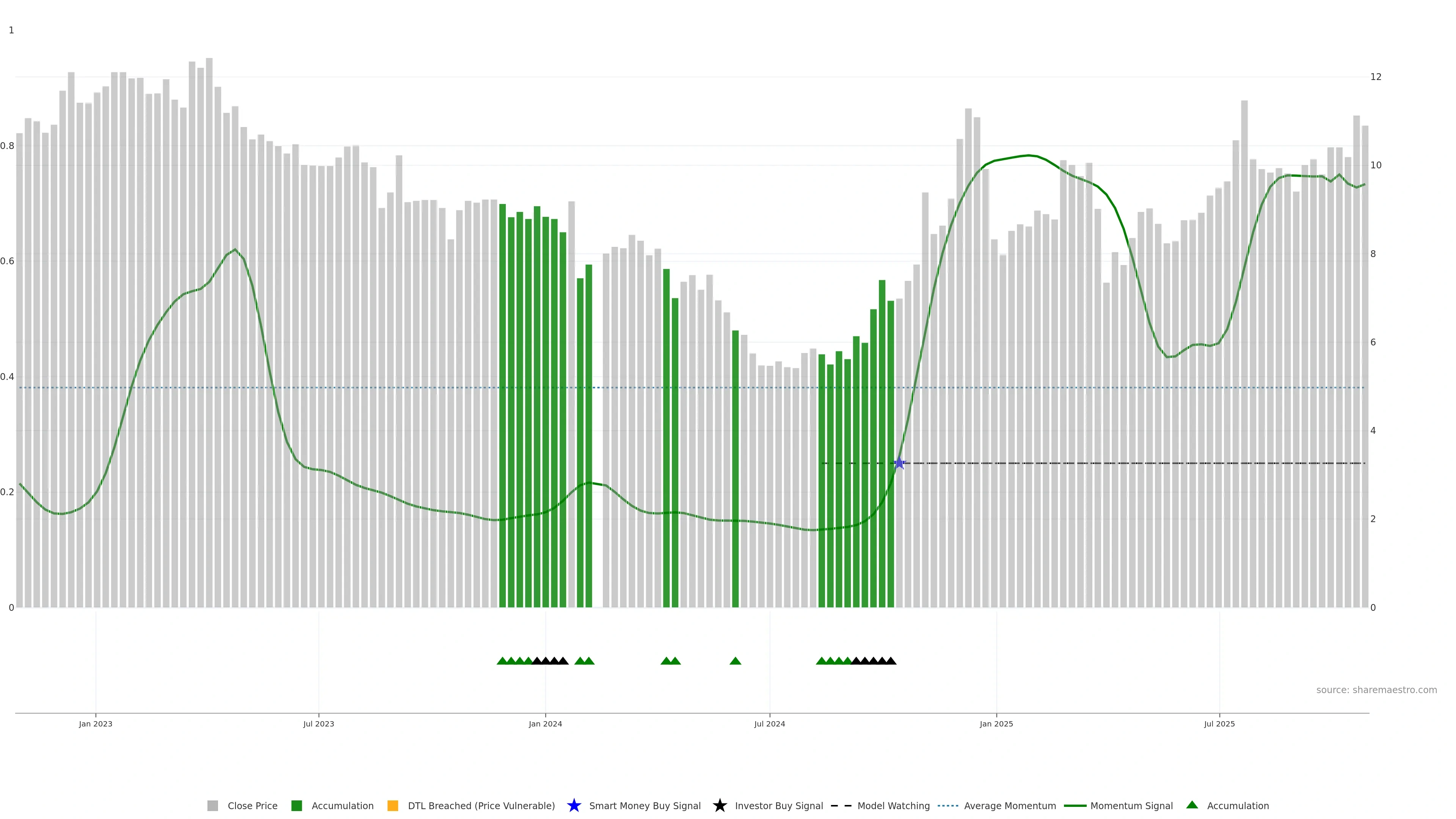The height and width of the screenshot is (819, 1456).
Task: Click the green Accumulation triangle legend icon
Action: coord(1192,805)
